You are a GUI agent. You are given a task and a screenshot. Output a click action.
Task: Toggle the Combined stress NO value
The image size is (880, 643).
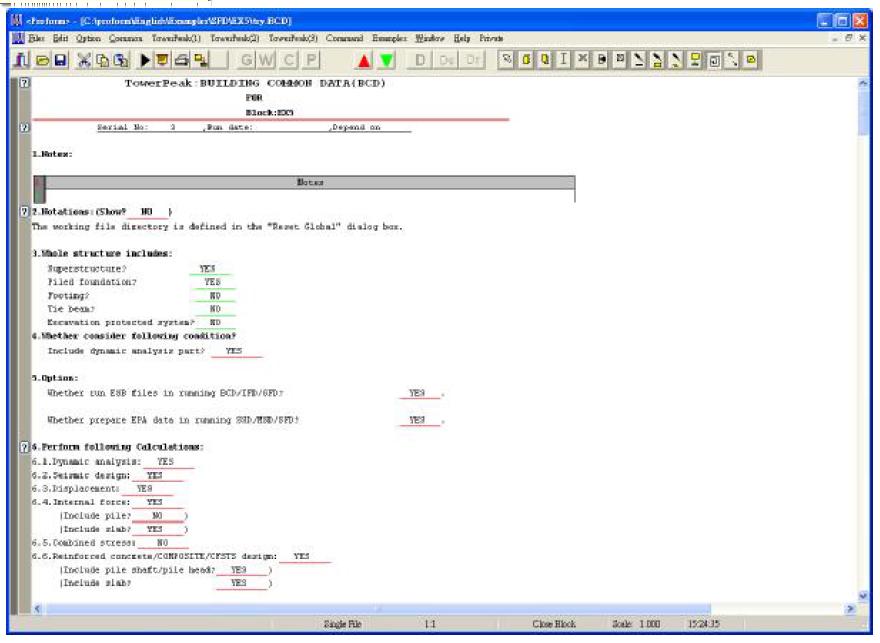click(163, 543)
